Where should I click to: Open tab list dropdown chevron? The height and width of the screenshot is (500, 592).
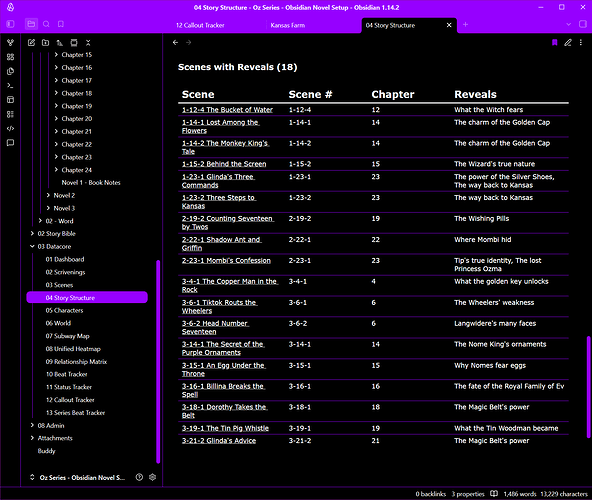(569, 24)
